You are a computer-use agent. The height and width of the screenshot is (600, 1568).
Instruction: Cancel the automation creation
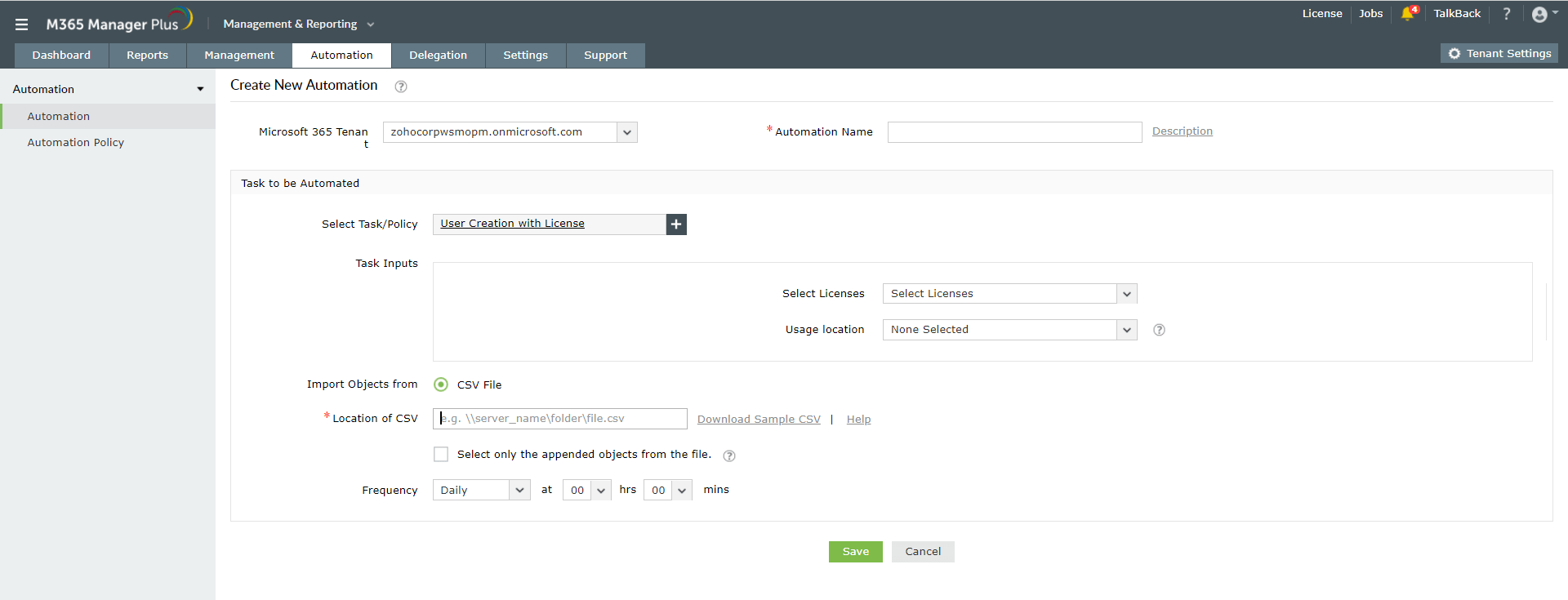(x=923, y=552)
